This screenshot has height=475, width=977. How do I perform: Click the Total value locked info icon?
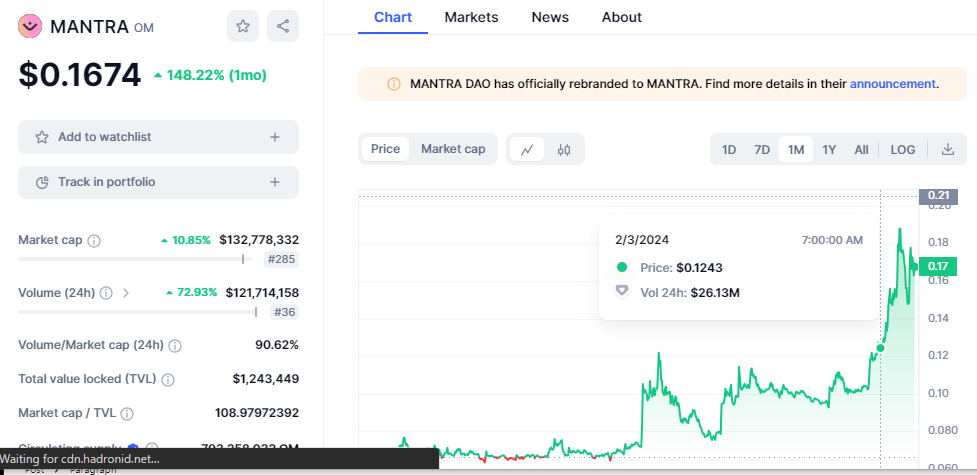click(168, 380)
